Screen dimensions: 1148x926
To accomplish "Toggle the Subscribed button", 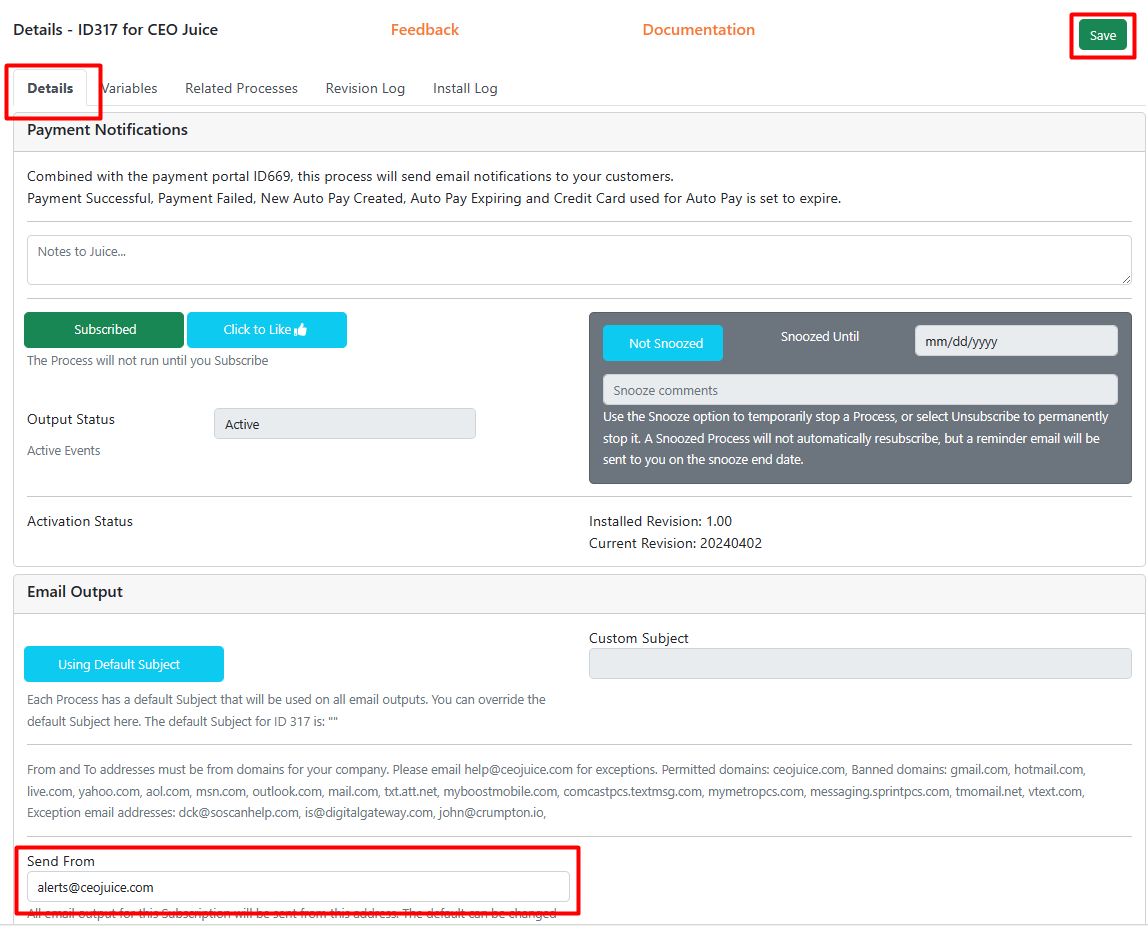I will [x=104, y=330].
